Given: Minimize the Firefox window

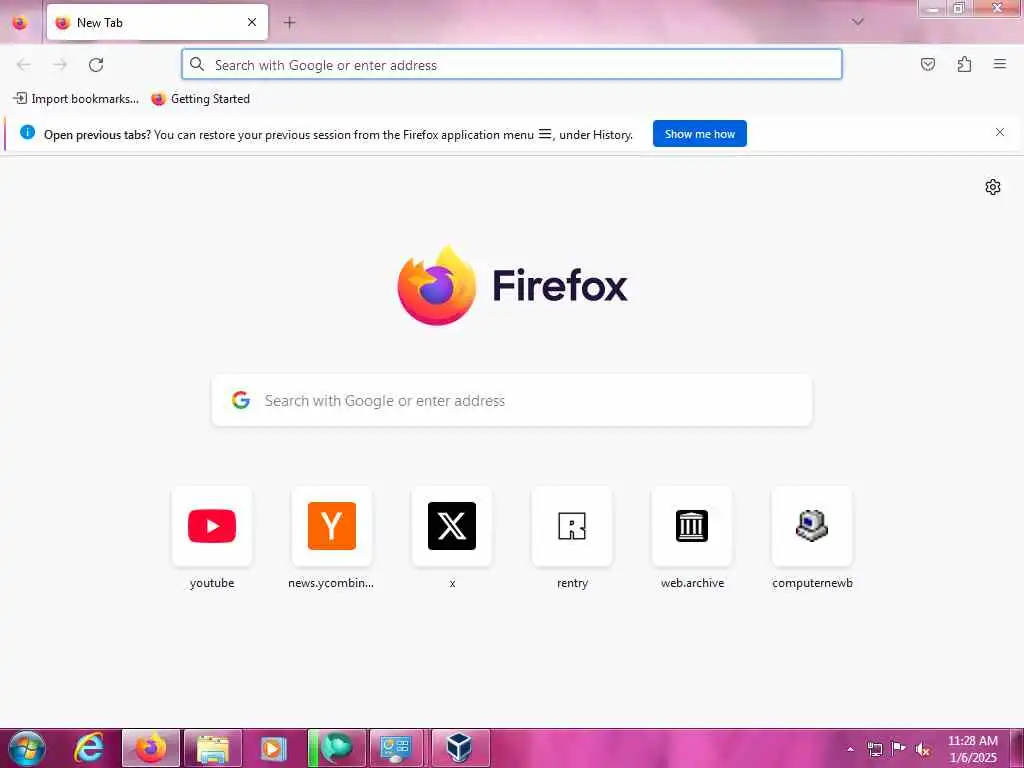Looking at the screenshot, I should 934,8.
